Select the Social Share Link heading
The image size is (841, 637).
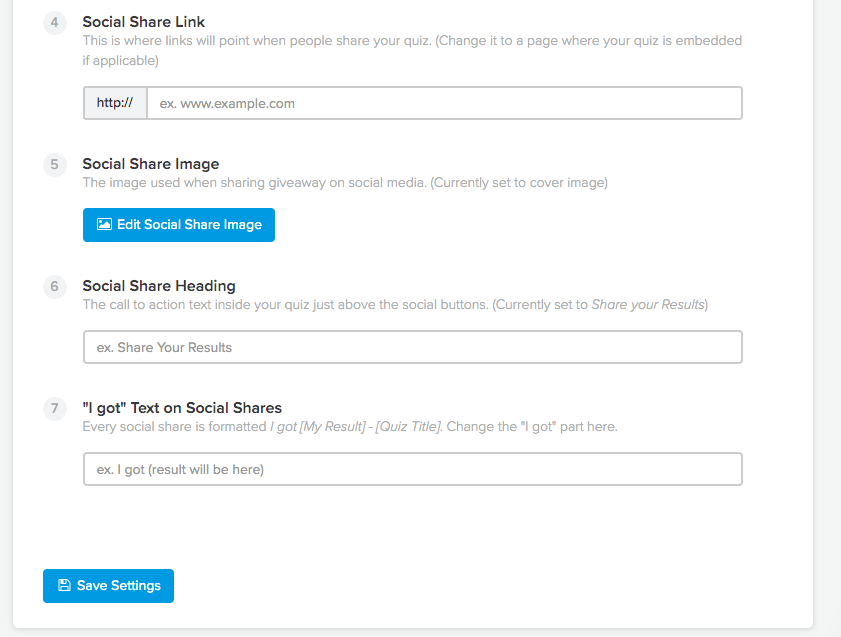pos(144,22)
